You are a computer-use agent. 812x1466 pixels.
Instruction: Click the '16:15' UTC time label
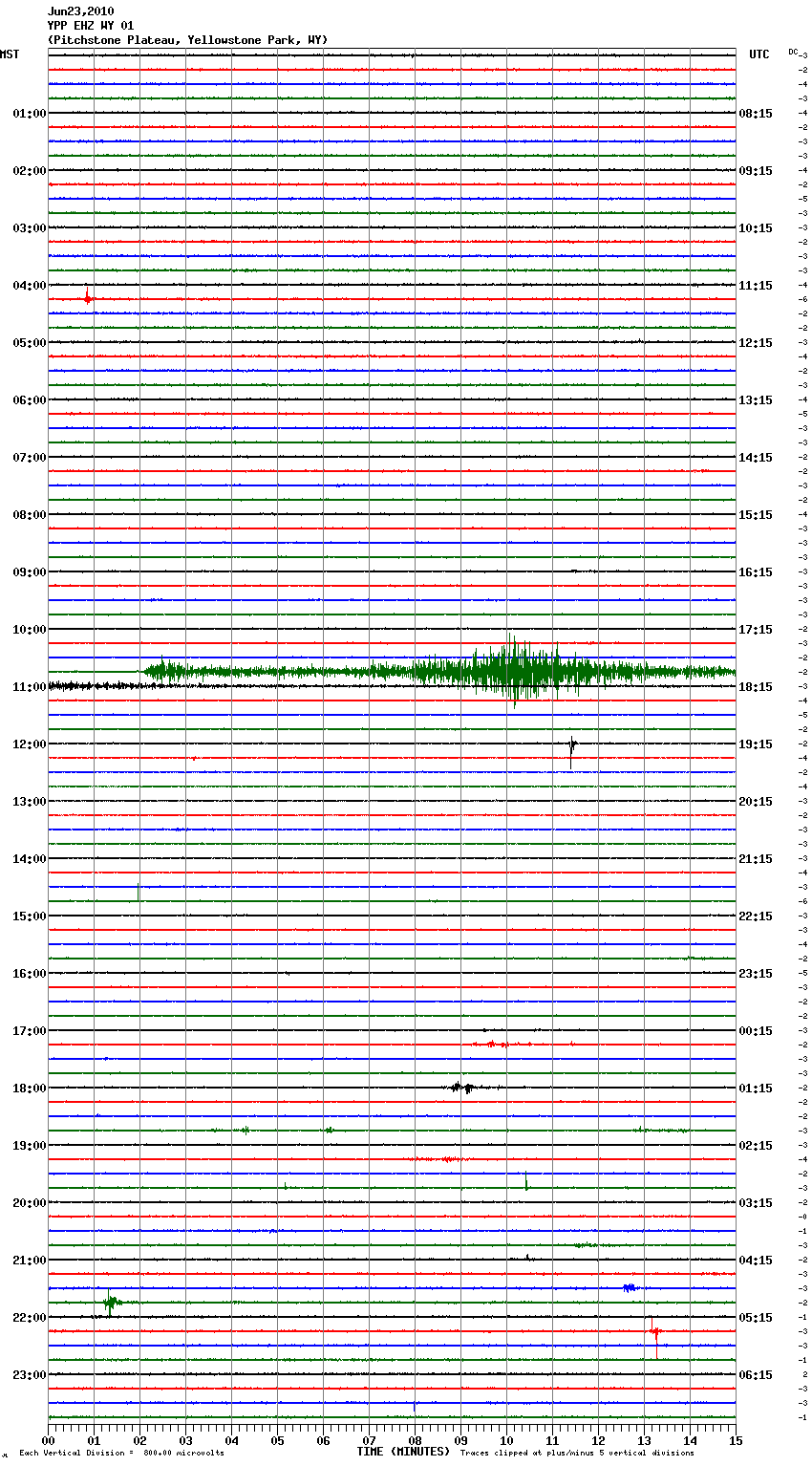(756, 572)
